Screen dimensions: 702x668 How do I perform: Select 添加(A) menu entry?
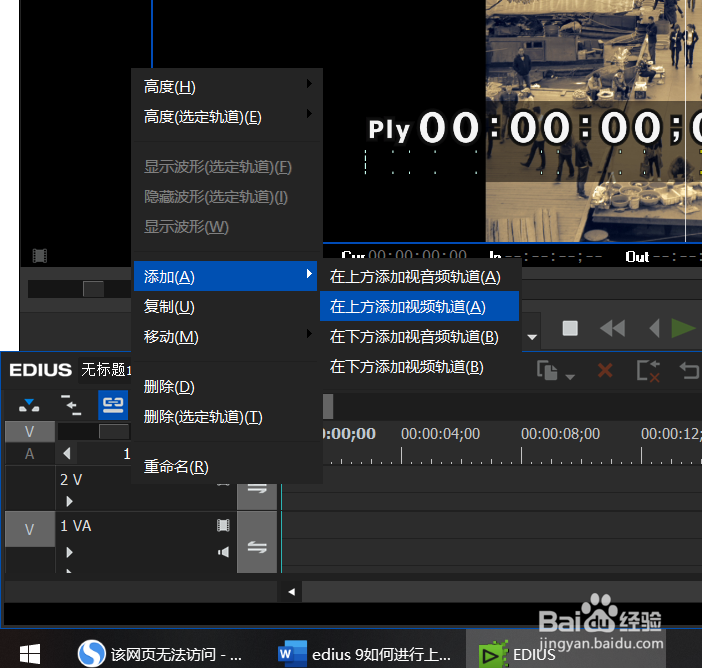point(226,277)
